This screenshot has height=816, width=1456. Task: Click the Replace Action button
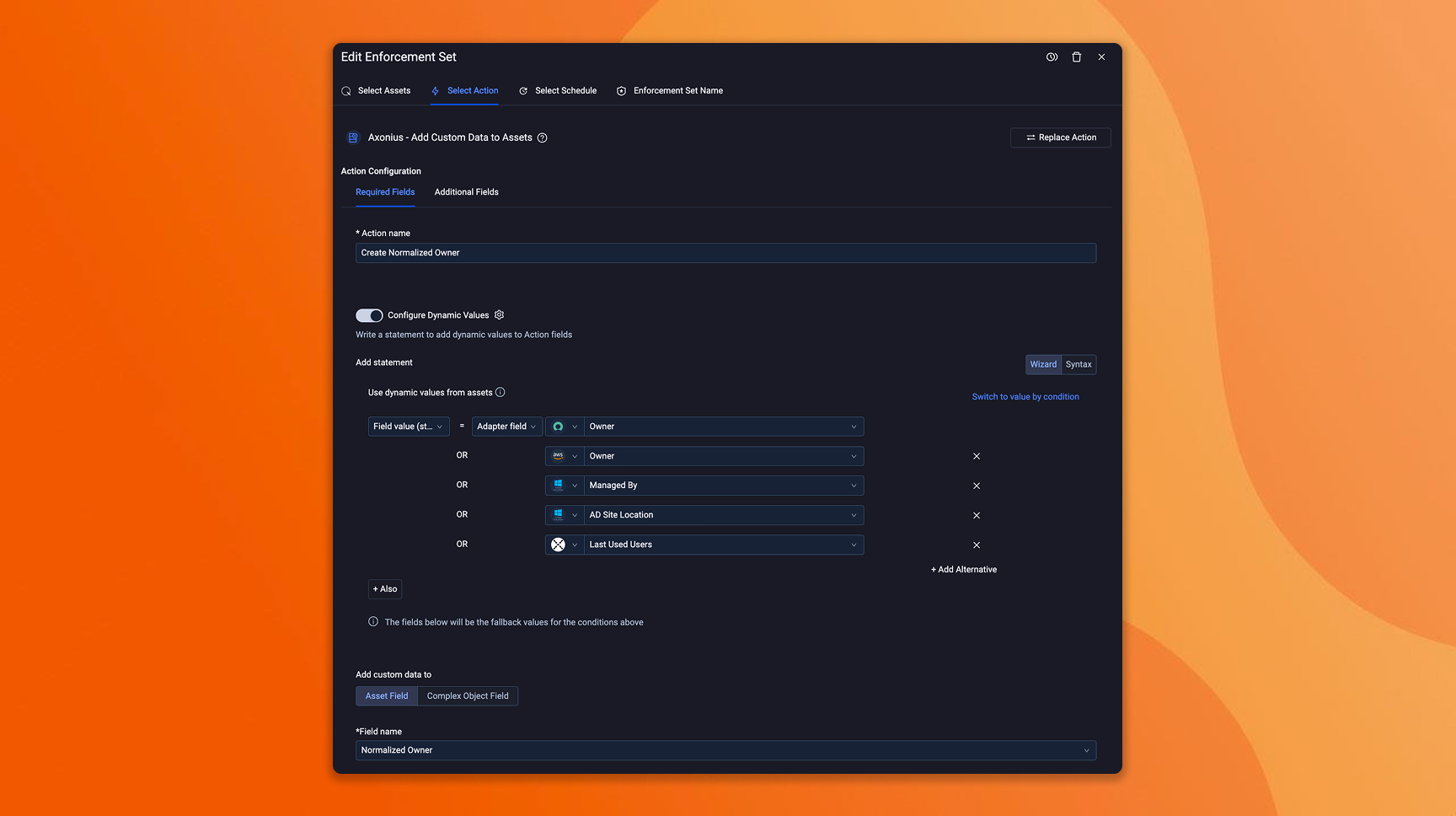(x=1061, y=137)
